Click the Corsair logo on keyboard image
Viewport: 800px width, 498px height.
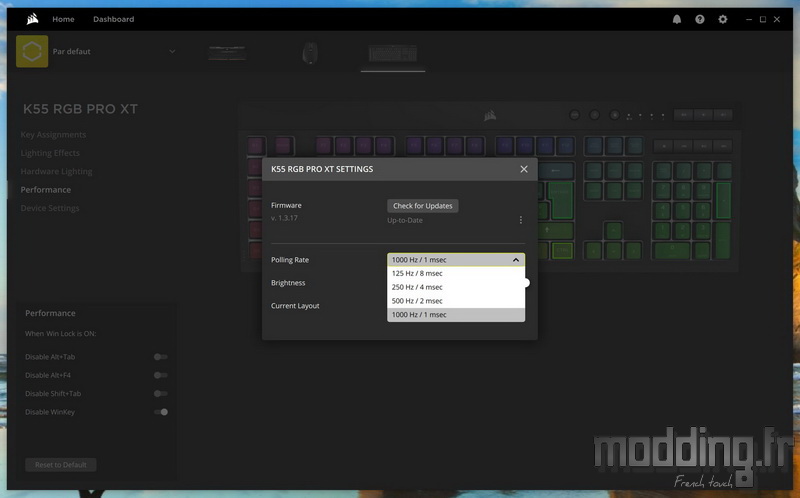490,116
